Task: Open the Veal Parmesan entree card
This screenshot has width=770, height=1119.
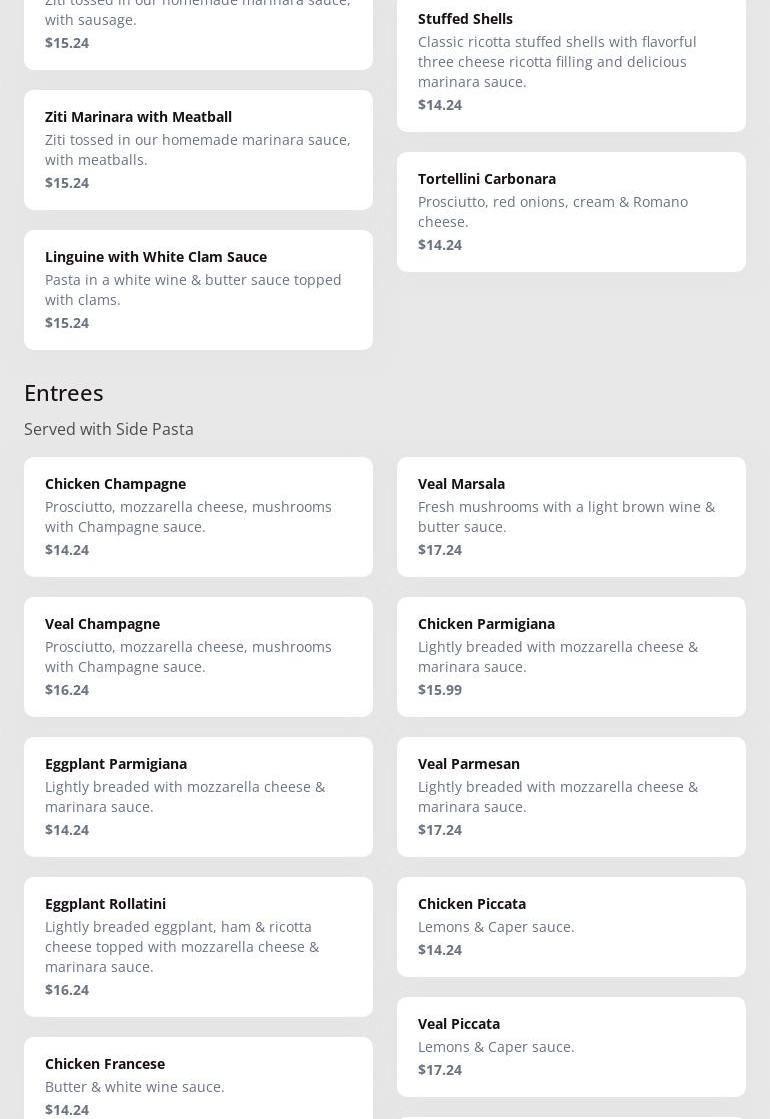Action: pyautogui.click(x=571, y=797)
